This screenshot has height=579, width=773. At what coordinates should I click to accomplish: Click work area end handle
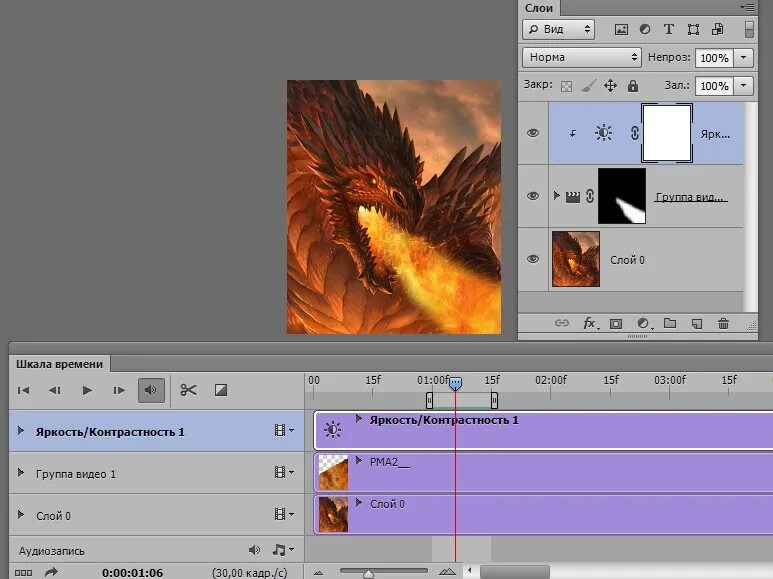(494, 400)
